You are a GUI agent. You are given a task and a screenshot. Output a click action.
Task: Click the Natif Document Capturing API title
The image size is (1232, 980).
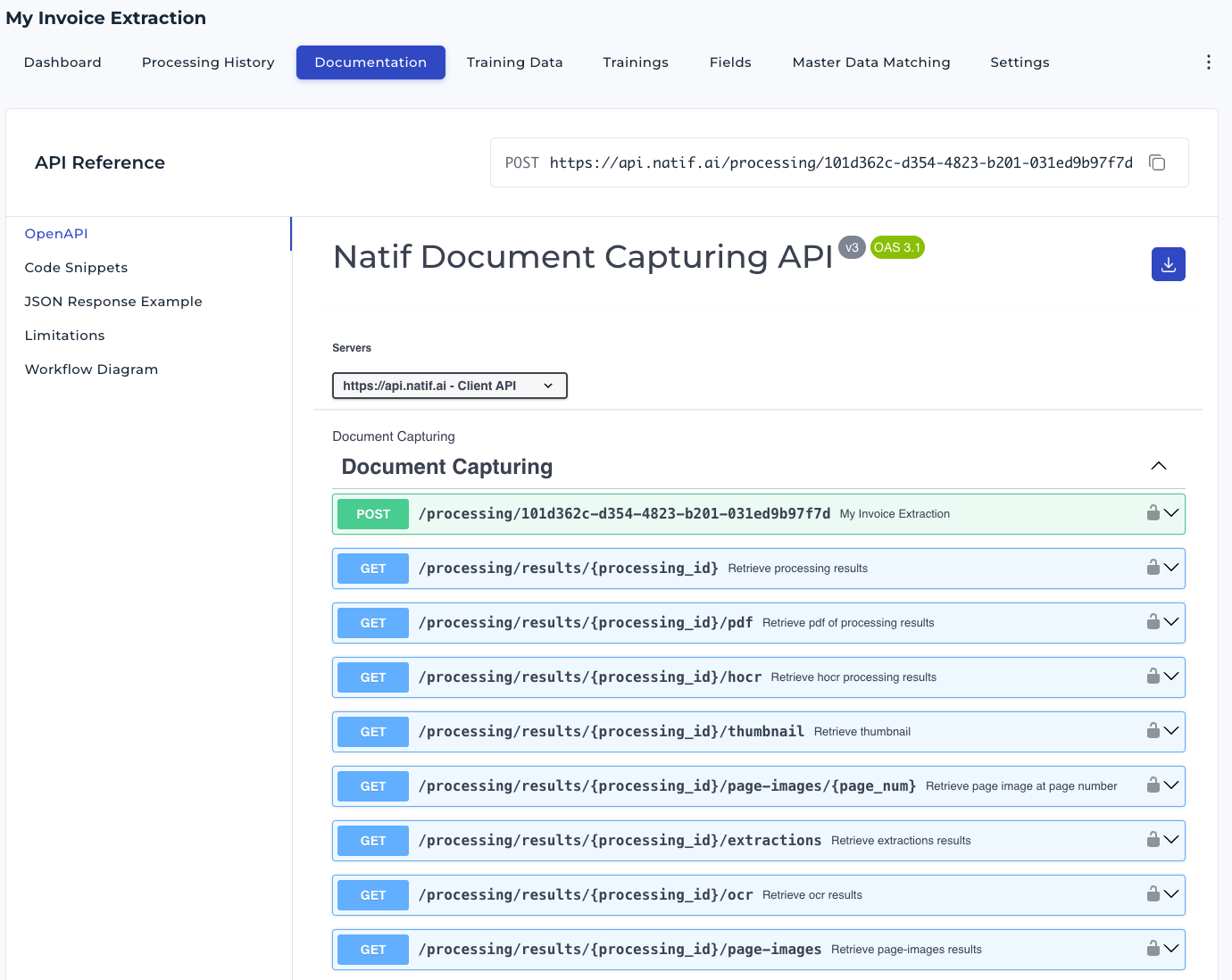(x=583, y=257)
